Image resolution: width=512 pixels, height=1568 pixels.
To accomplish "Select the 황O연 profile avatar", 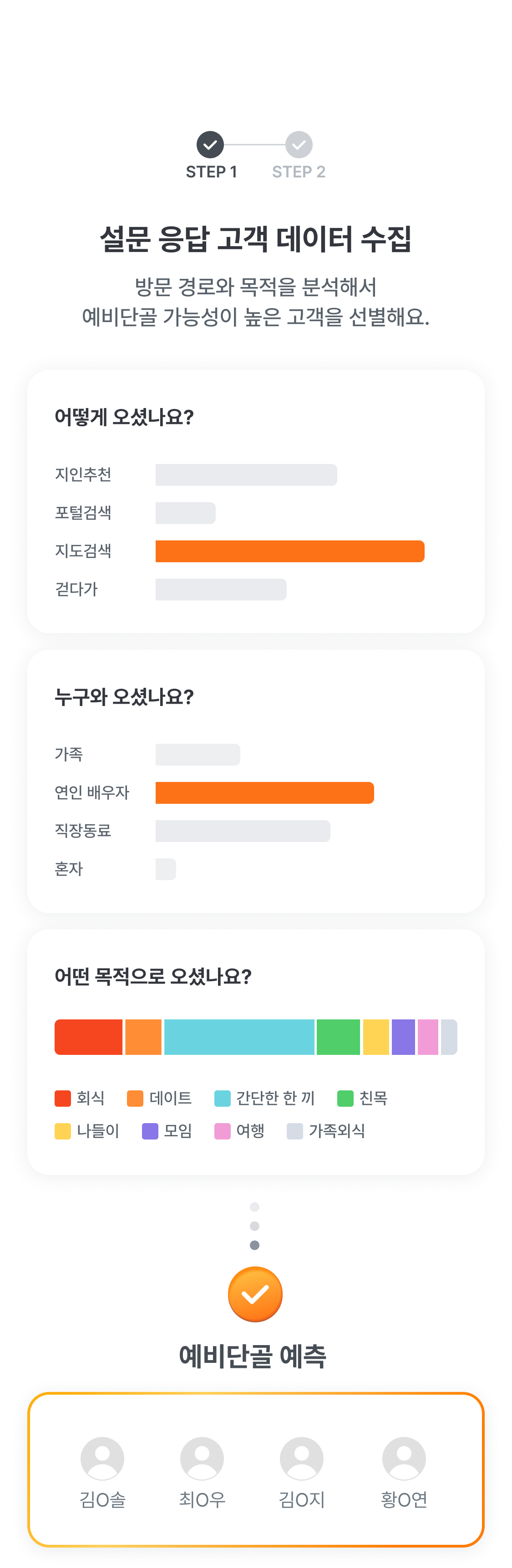I will tap(404, 1458).
